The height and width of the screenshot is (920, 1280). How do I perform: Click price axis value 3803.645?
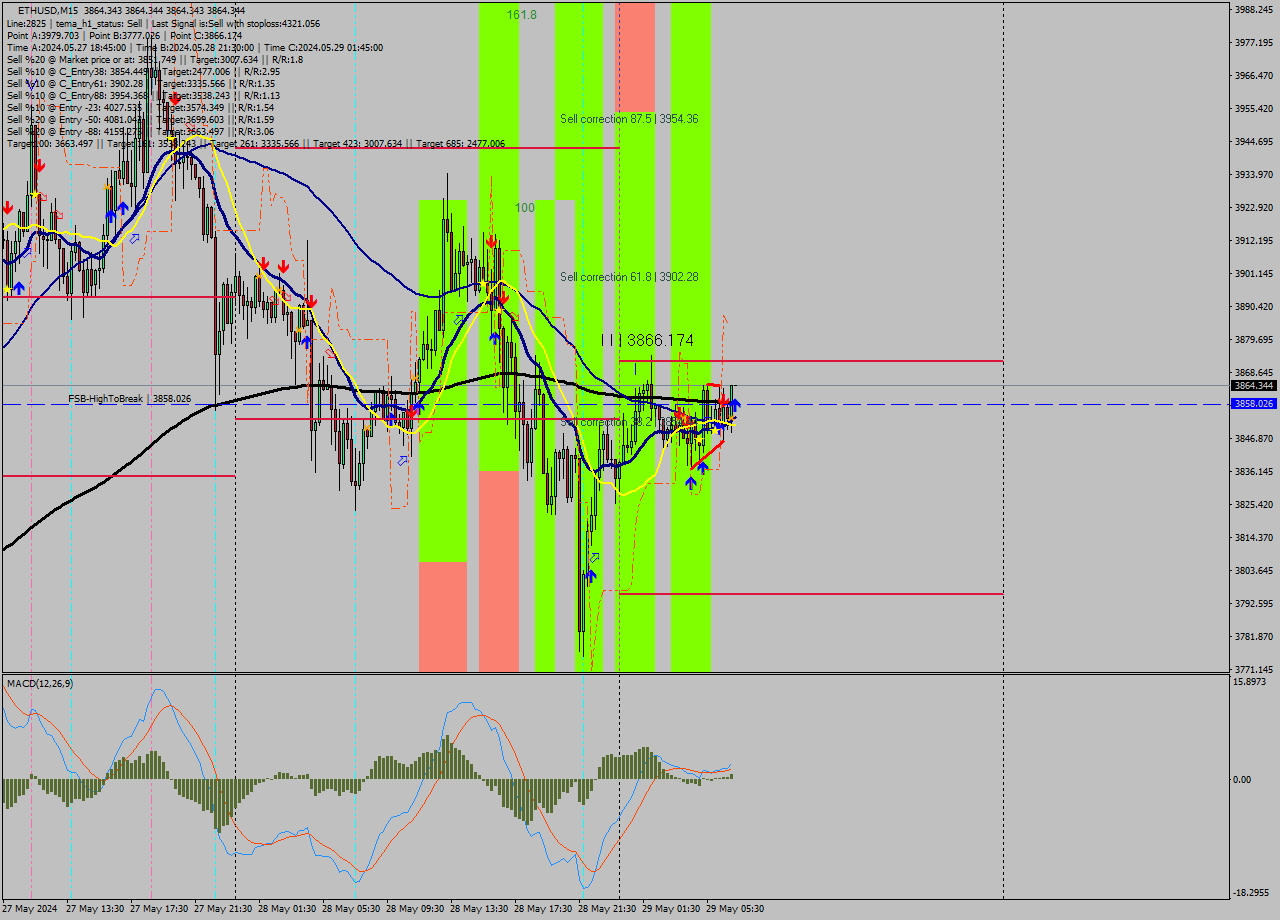point(1255,570)
